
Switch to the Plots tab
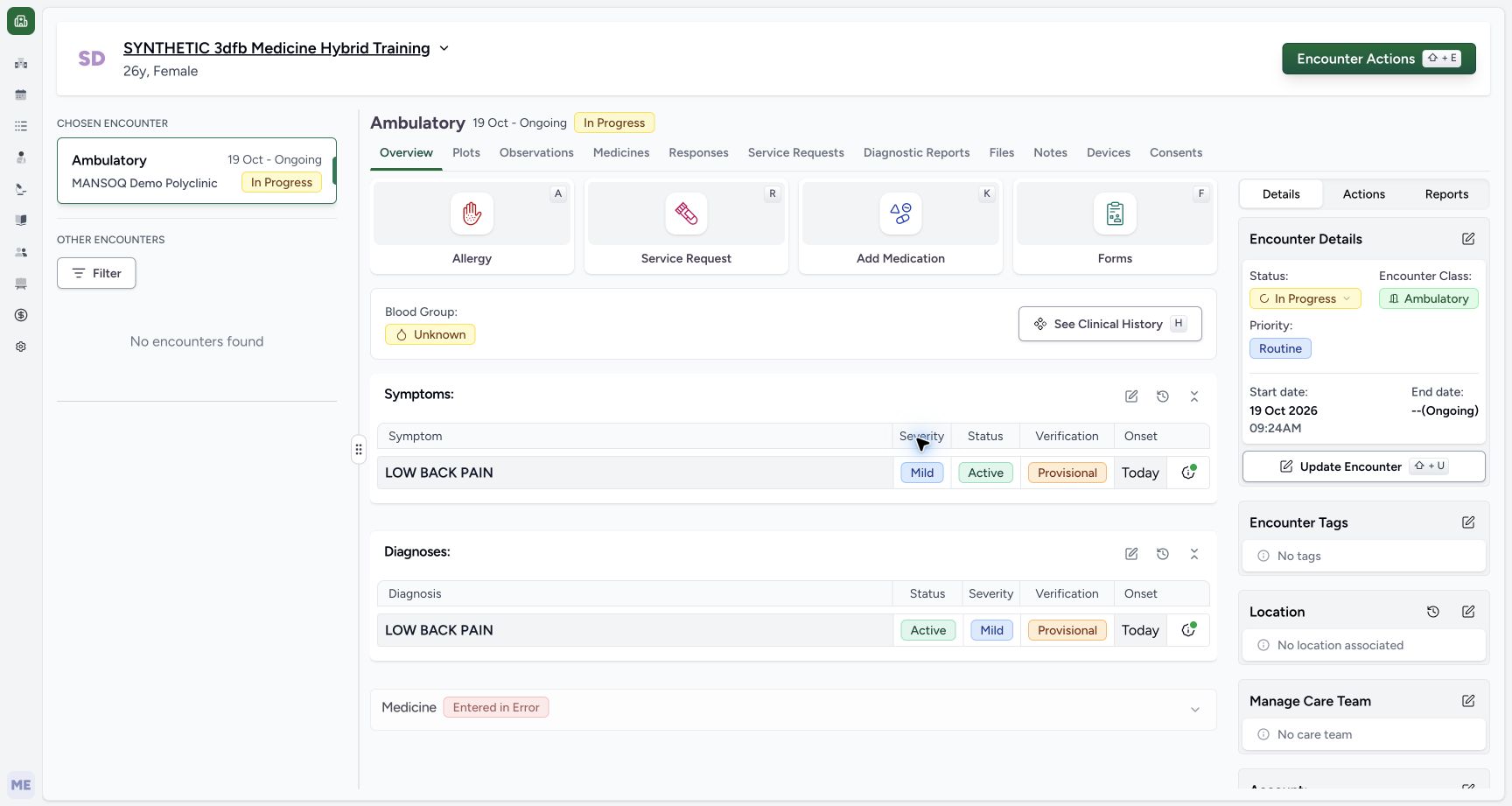[466, 152]
